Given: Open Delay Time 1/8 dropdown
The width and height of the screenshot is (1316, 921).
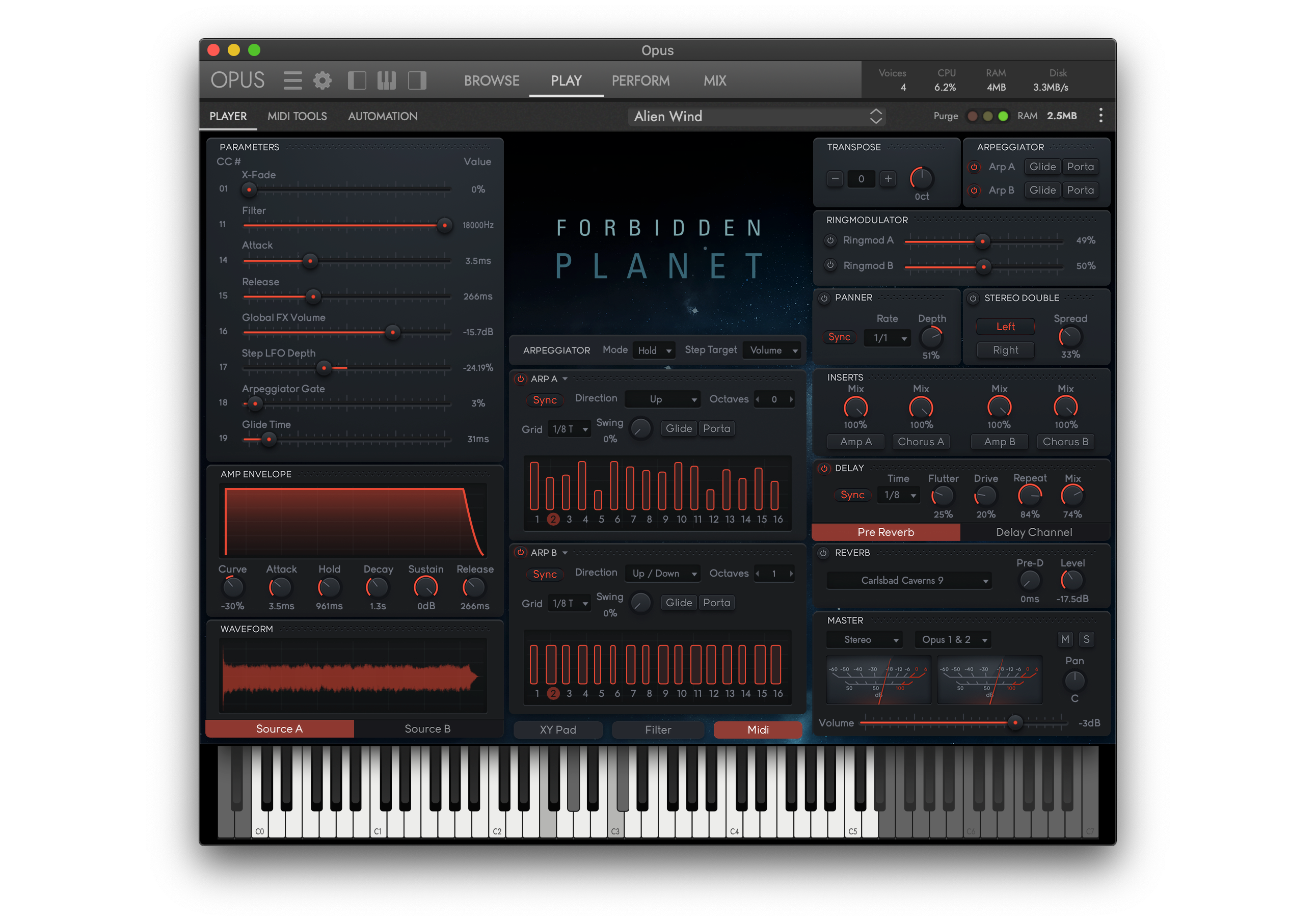Looking at the screenshot, I should (x=898, y=495).
